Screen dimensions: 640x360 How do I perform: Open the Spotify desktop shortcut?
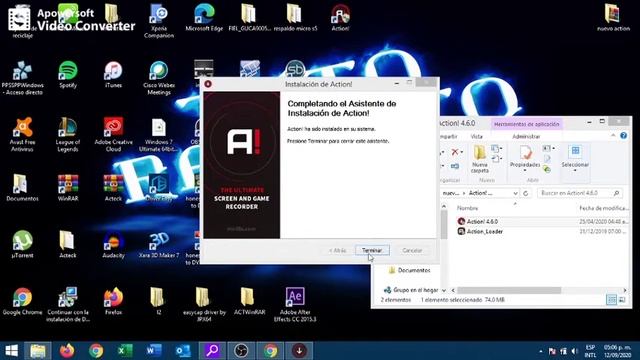[68, 75]
